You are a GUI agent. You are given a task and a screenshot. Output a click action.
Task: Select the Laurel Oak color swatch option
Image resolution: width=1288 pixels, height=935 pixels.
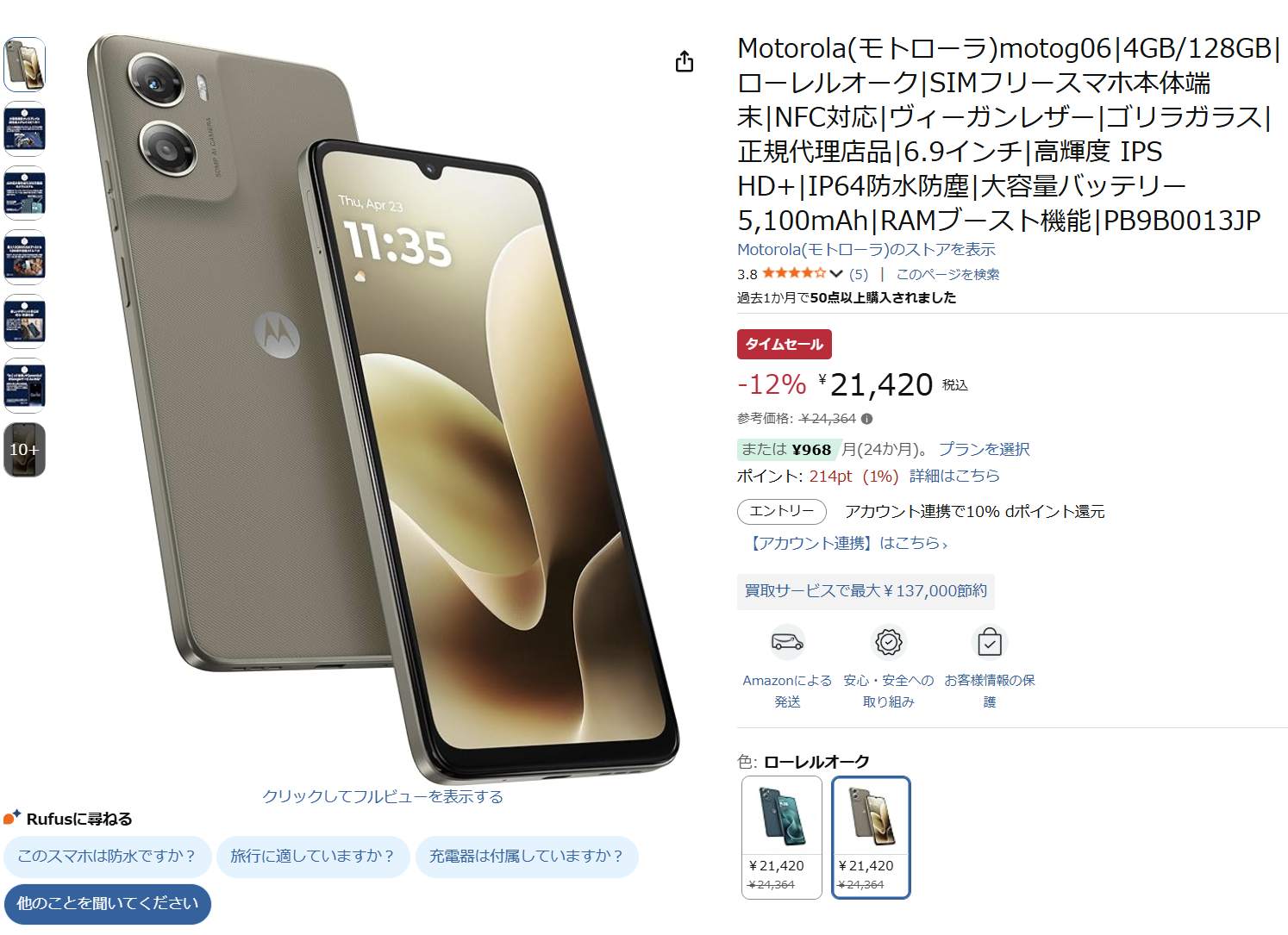[x=871, y=837]
